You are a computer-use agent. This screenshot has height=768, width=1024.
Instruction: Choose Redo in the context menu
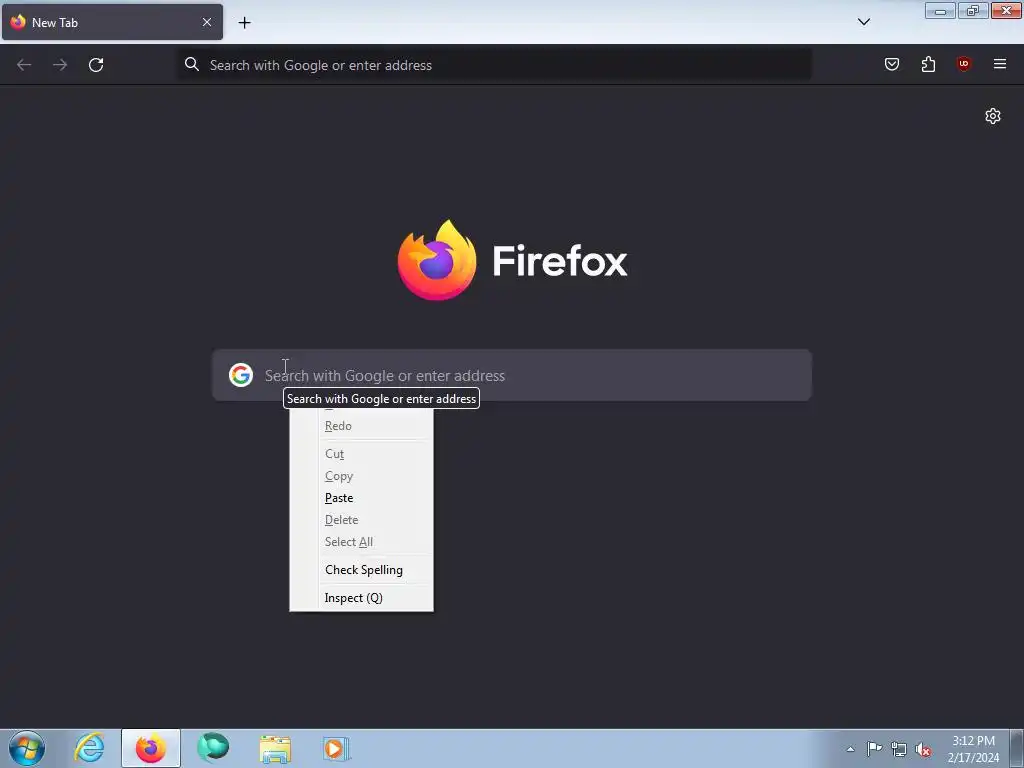[x=361, y=426]
